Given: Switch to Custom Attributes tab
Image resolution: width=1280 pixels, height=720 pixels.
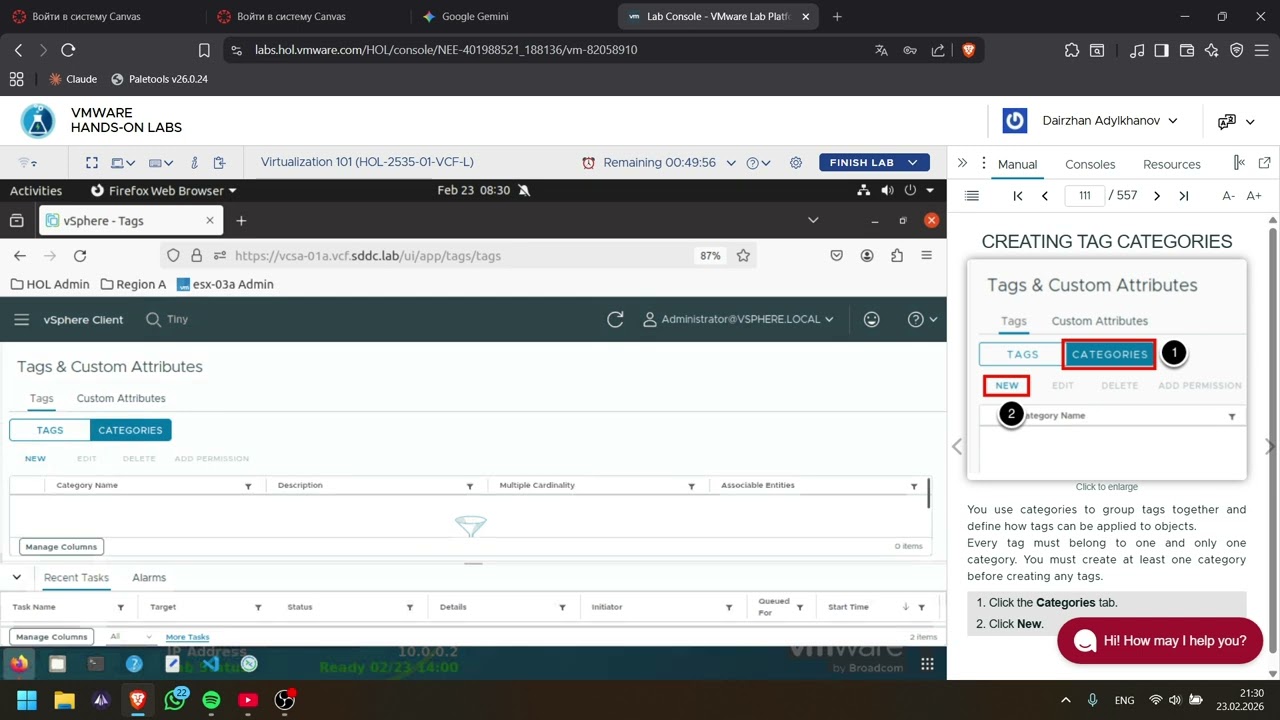Looking at the screenshot, I should coord(121,398).
